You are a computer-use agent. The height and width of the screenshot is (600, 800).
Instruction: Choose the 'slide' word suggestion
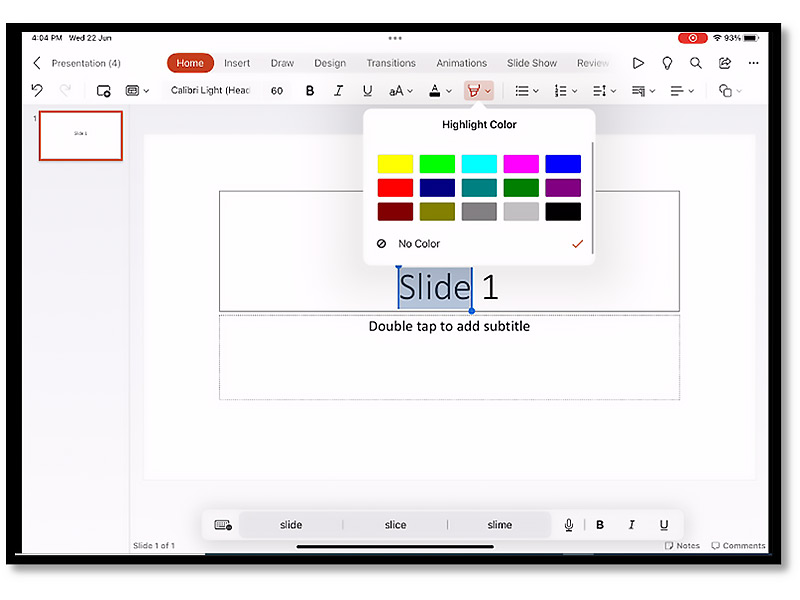(x=291, y=525)
